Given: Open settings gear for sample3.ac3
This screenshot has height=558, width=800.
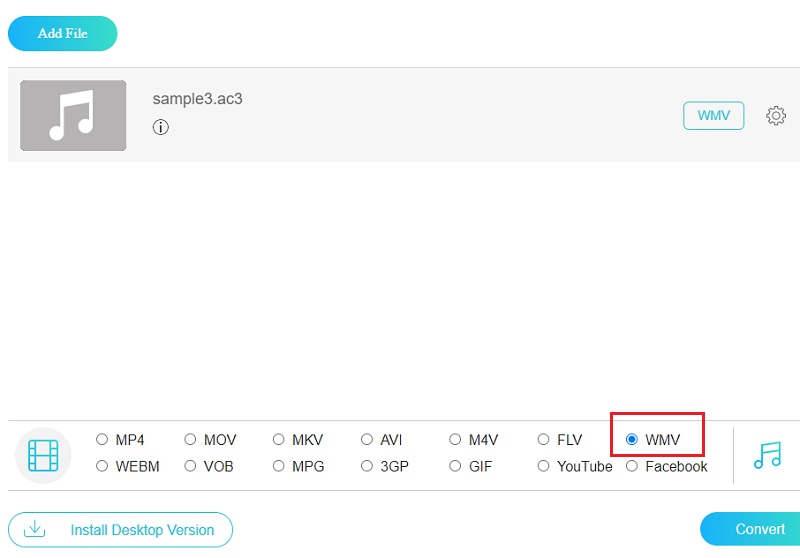Looking at the screenshot, I should [x=775, y=116].
